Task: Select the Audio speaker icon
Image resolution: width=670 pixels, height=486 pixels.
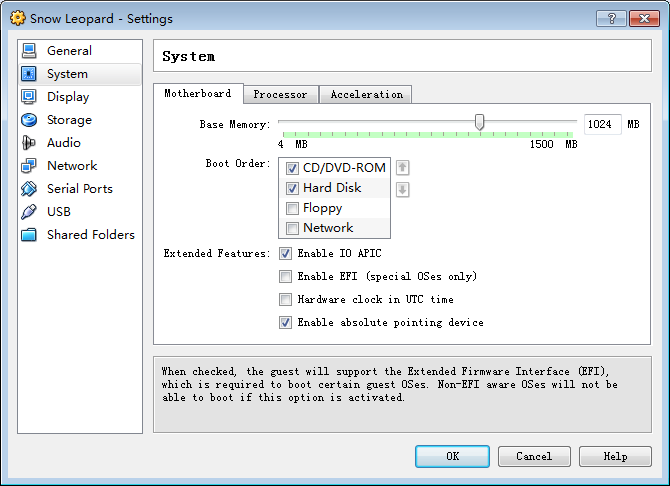Action: pos(29,143)
